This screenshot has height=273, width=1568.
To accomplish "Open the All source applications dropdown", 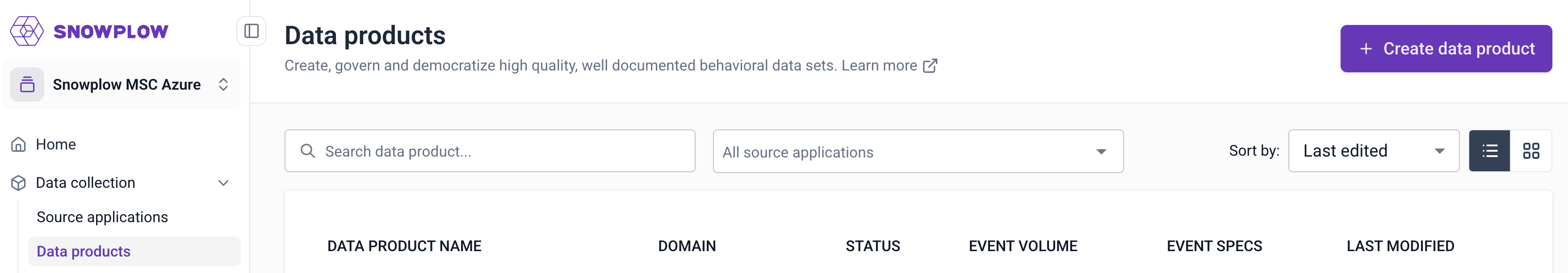I will click(917, 151).
